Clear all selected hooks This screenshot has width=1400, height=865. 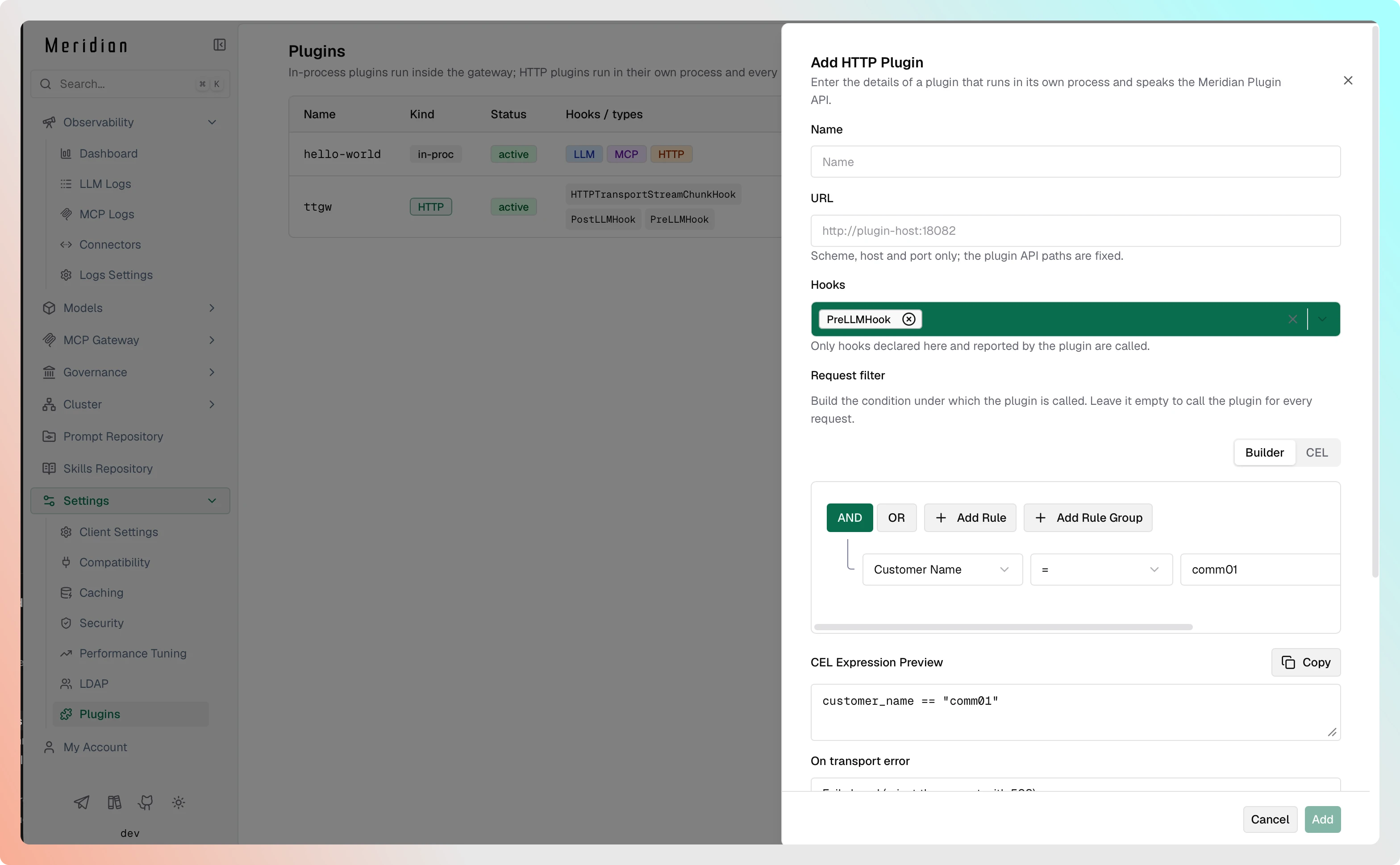[1292, 319]
